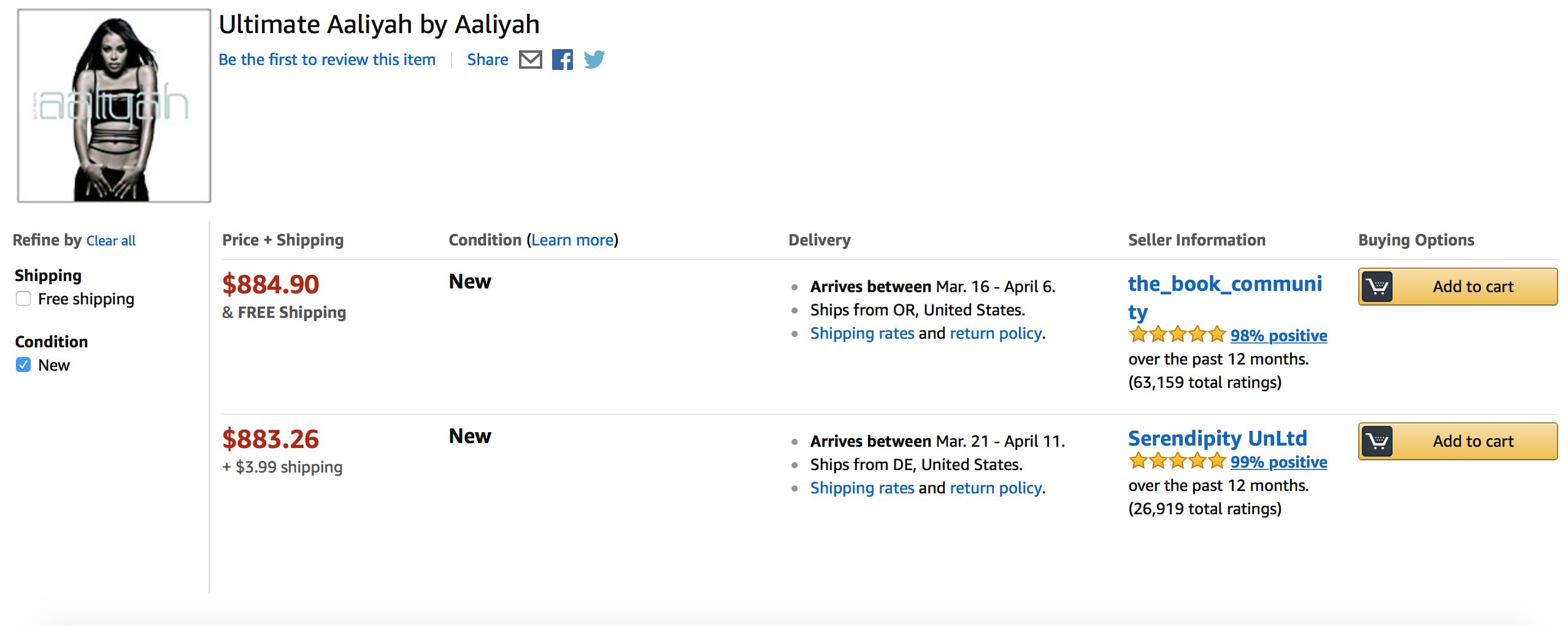Click star rating for the_book_community
Screen dimensions: 1568x626
click(1177, 335)
